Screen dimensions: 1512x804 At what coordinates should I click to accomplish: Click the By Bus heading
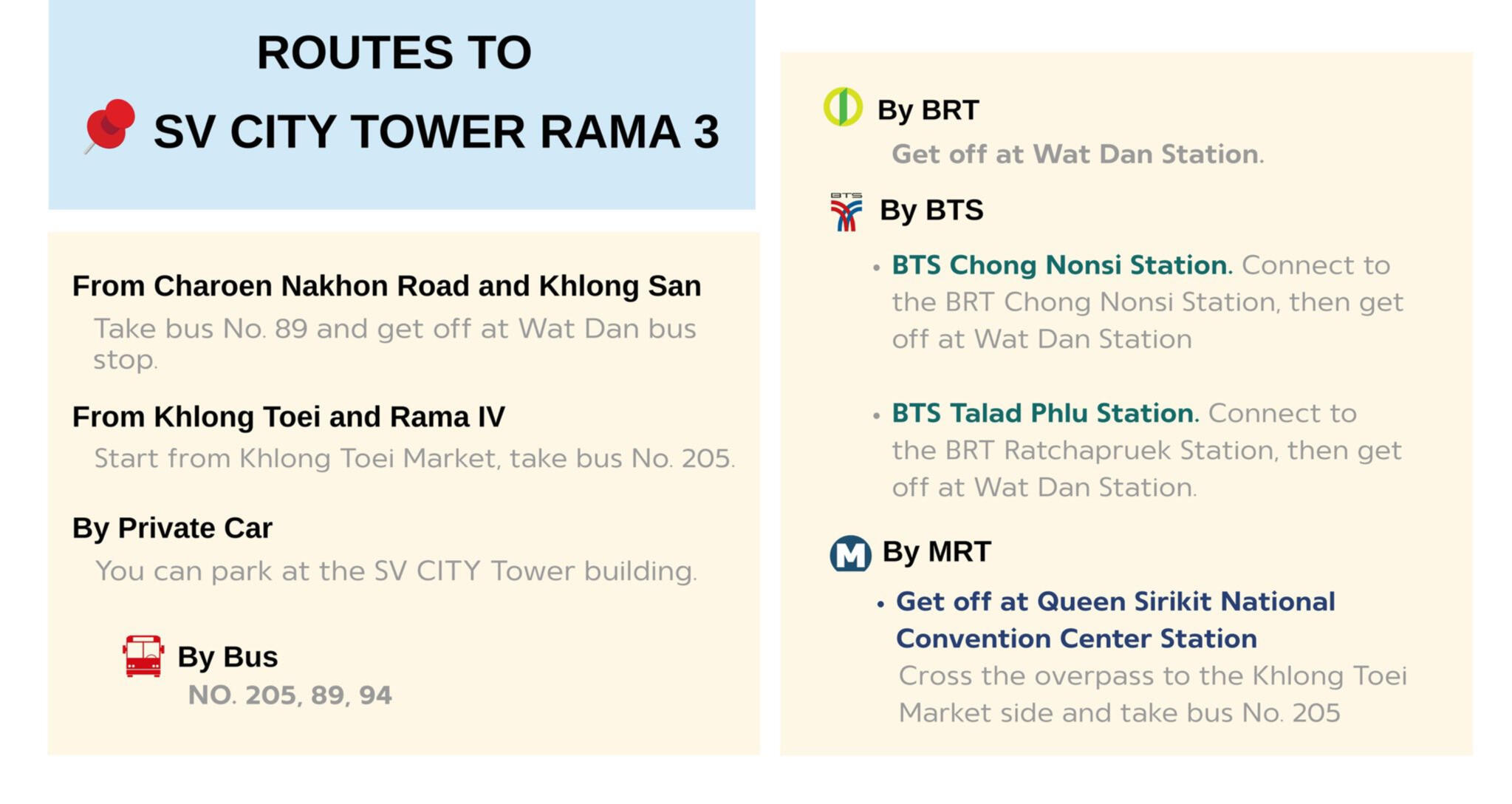point(228,657)
